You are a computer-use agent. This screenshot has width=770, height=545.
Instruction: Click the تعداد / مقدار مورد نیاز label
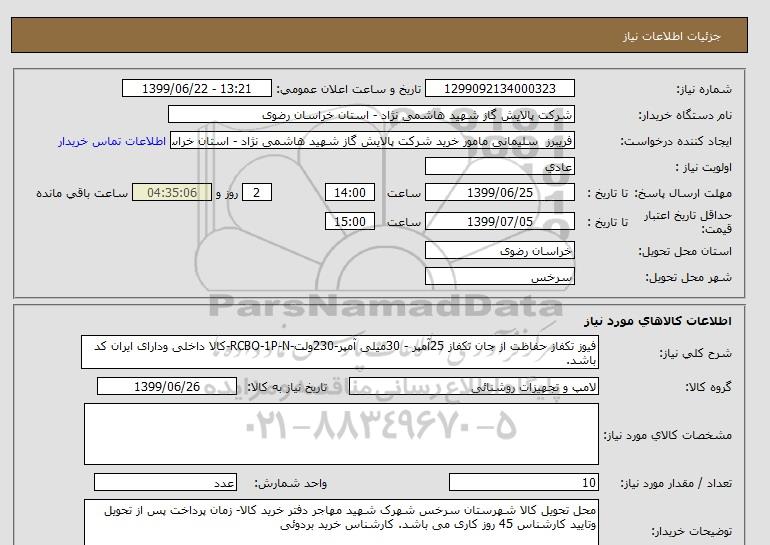coord(676,483)
